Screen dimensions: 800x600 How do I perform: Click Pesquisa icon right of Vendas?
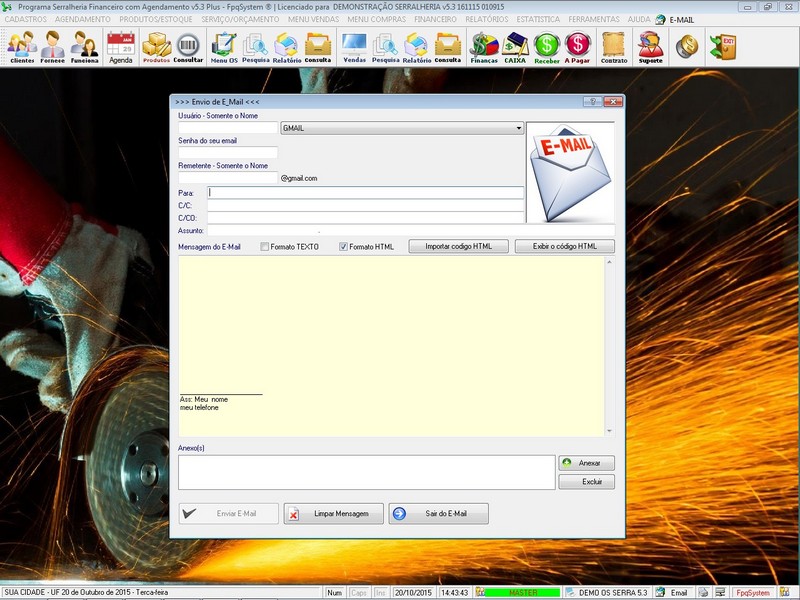[386, 47]
